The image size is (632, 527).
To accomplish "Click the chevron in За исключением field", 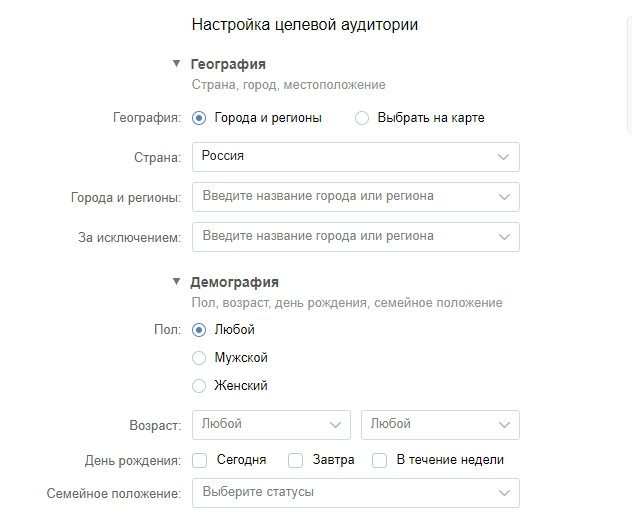I will pos(504,237).
